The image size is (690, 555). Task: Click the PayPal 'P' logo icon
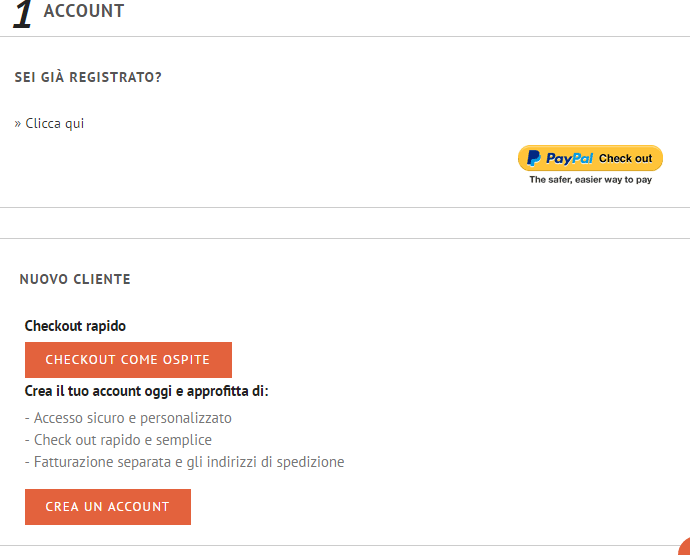pos(534,158)
